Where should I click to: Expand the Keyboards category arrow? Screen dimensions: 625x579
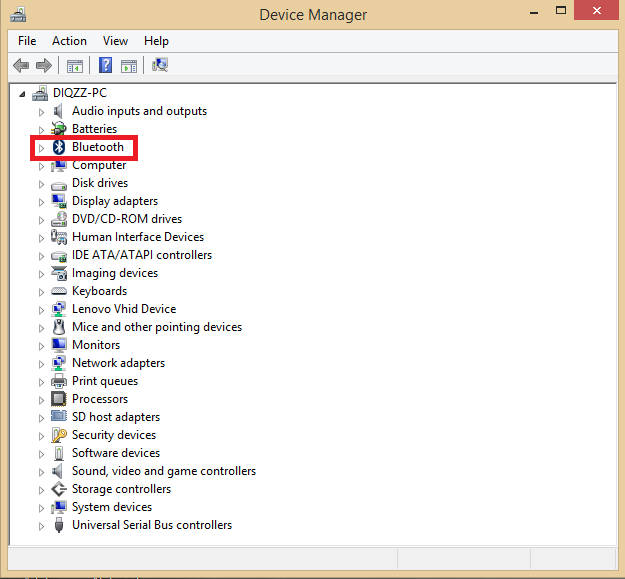click(41, 292)
